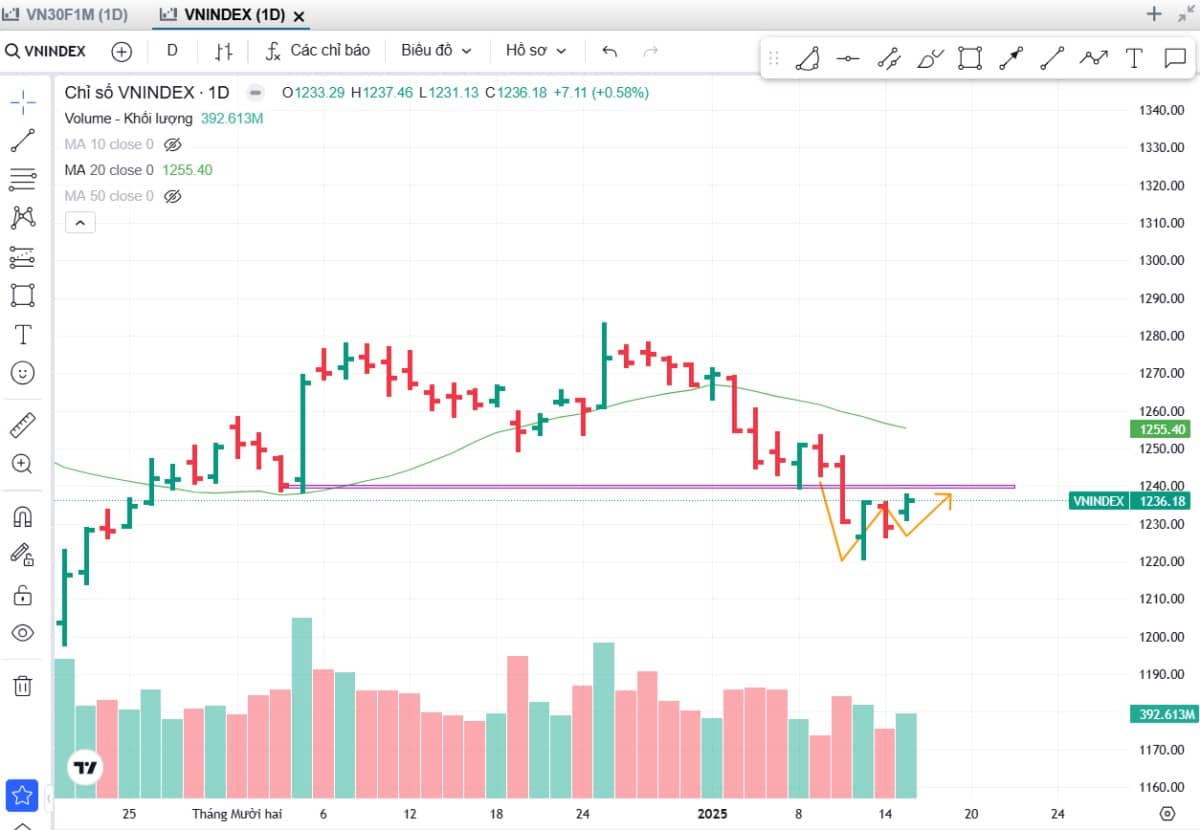The image size is (1200, 830).
Task: Expand the Hồ sơ dropdown
Action: click(536, 51)
